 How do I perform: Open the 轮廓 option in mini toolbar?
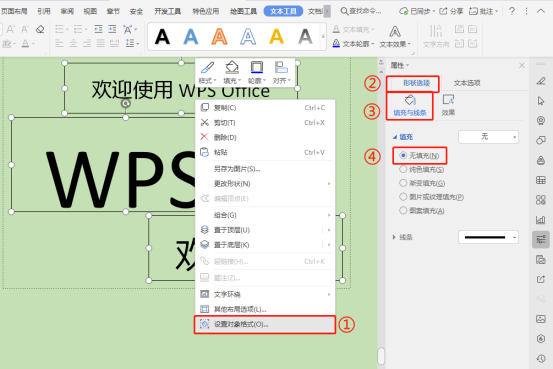[256, 72]
